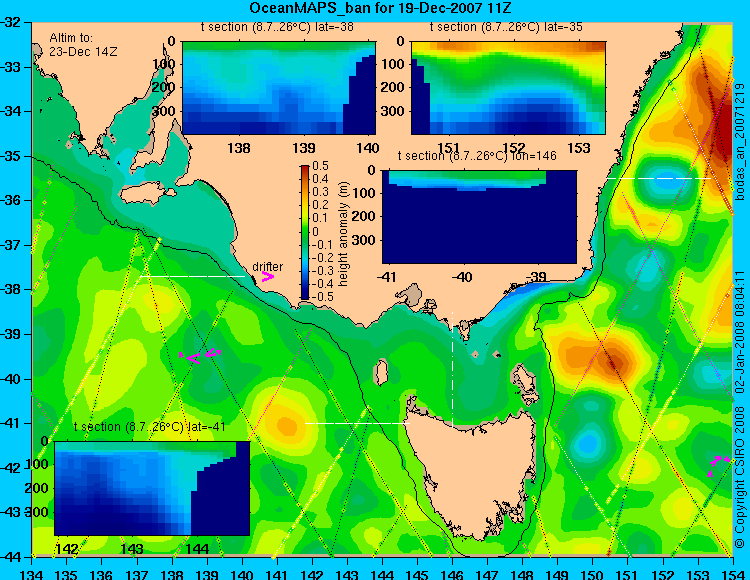Click the '02-Jan-2008 08:04:11' timestamp label
The width and height of the screenshot is (750, 580).
tap(740, 331)
